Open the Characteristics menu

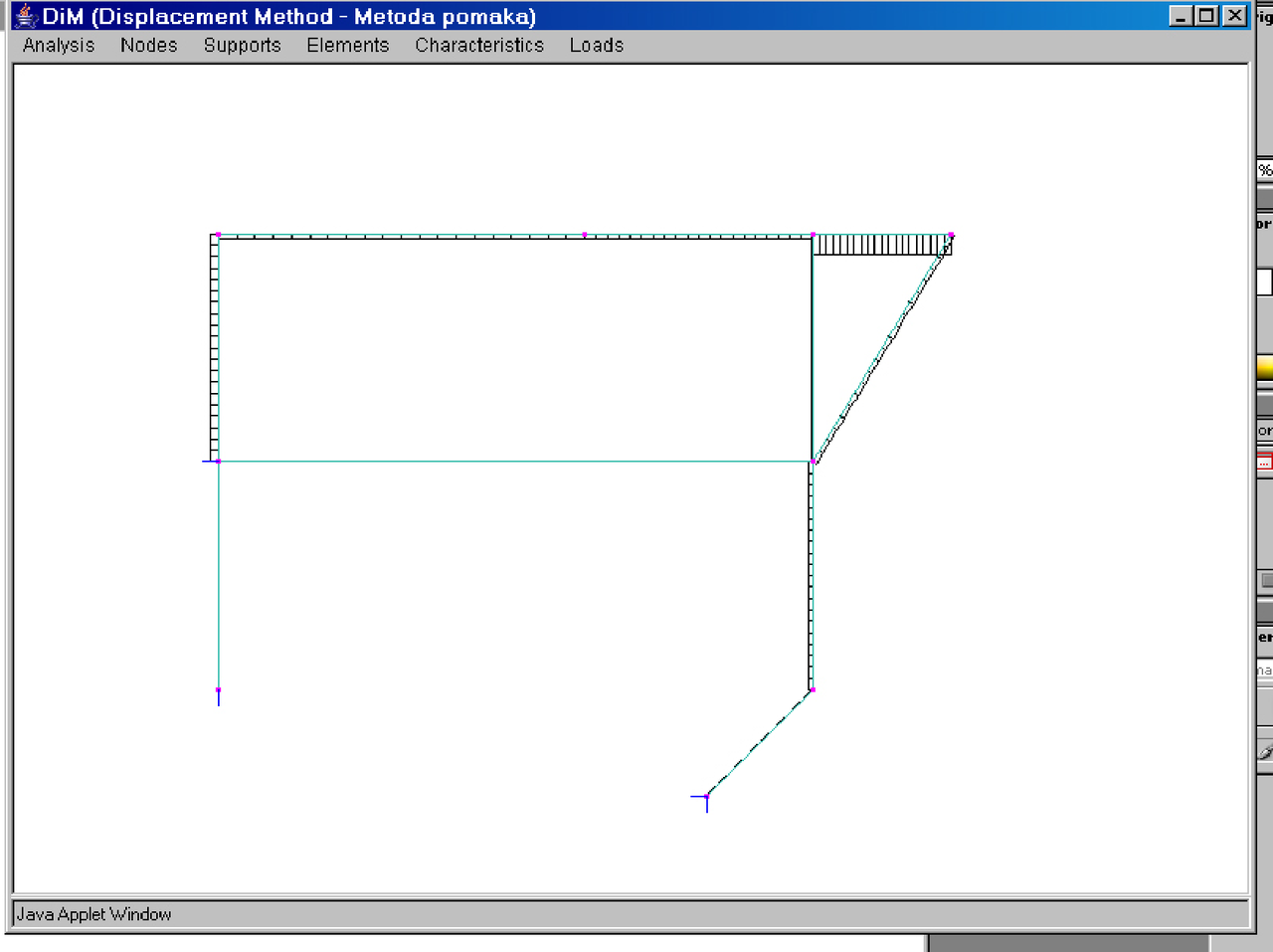point(479,46)
